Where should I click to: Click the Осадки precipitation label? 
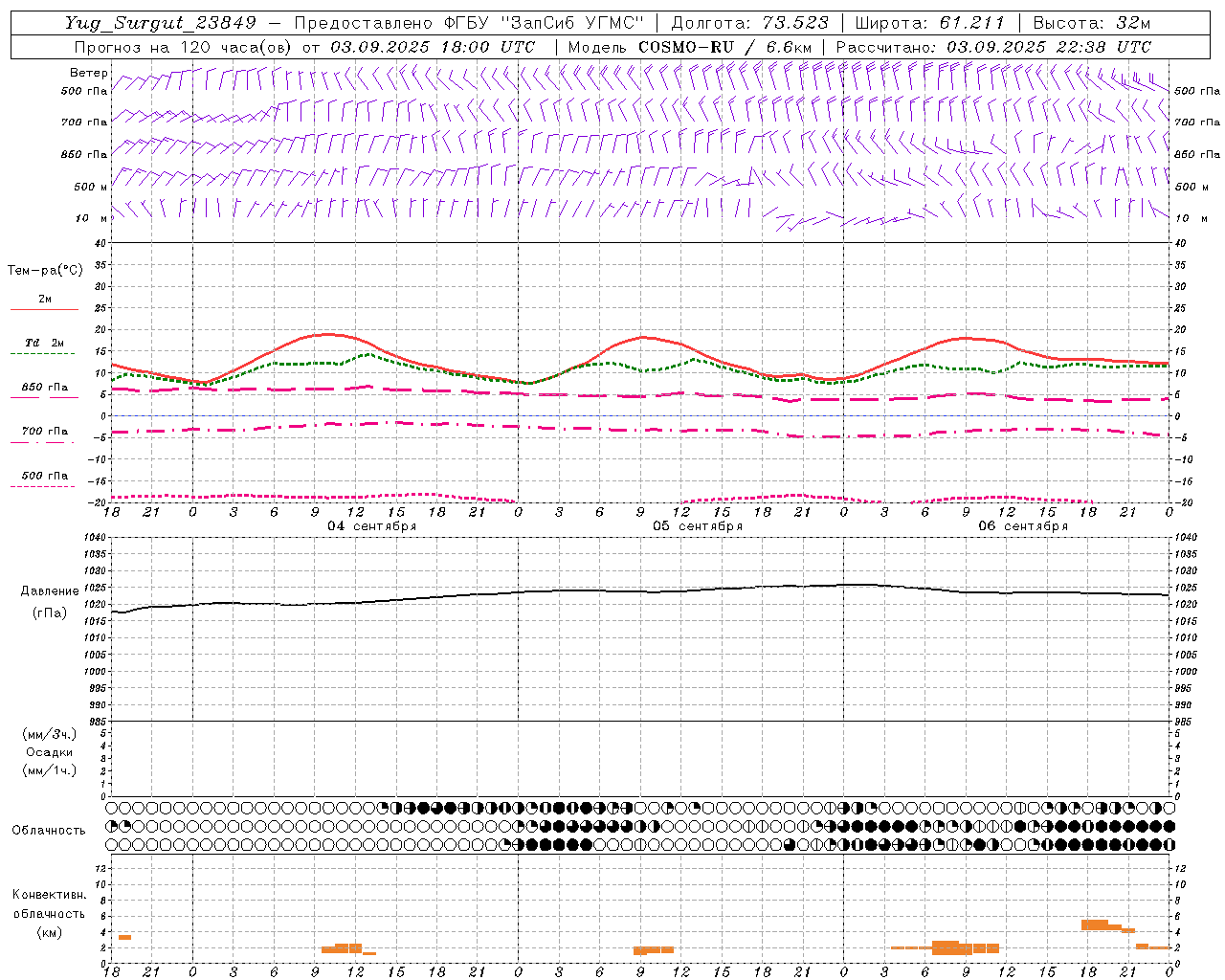coord(50,752)
